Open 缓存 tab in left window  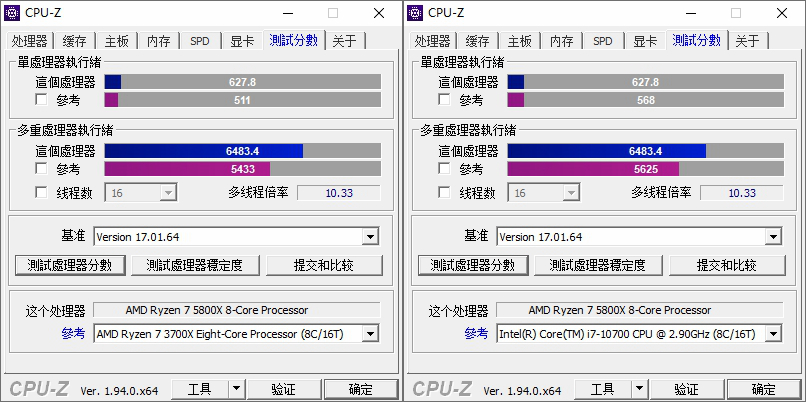(x=75, y=41)
